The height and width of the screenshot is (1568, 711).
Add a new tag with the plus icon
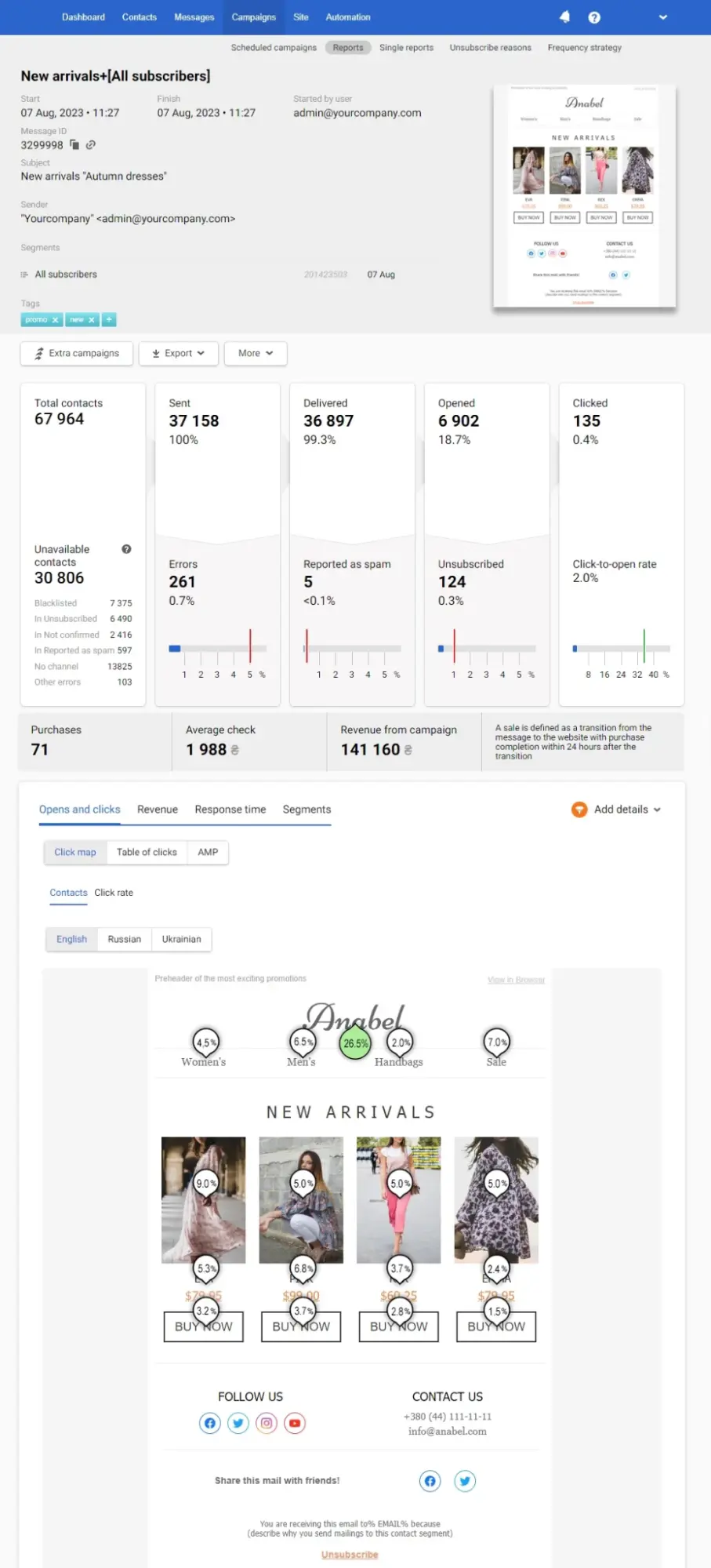pos(109,319)
